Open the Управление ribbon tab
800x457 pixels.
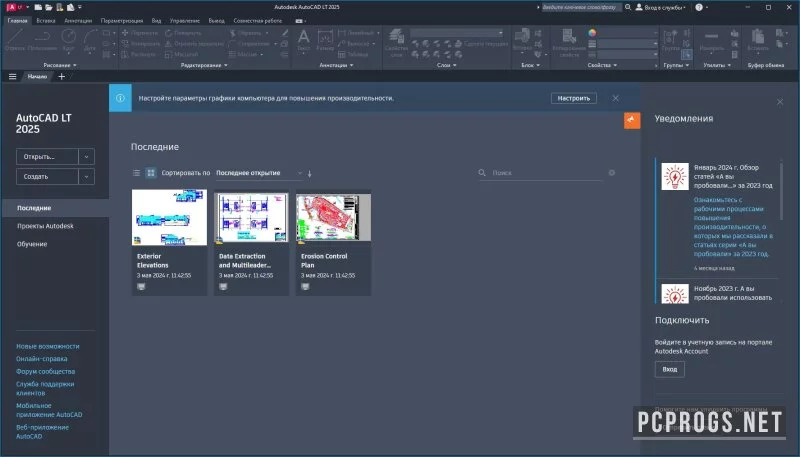[185, 21]
